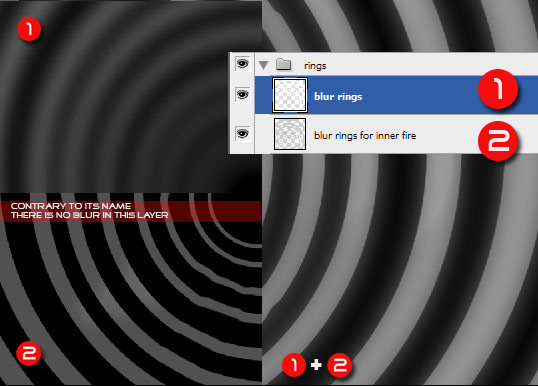Click the red 'Contrary to its name' banner
Image resolution: width=538 pixels, height=386 pixels.
pos(130,211)
